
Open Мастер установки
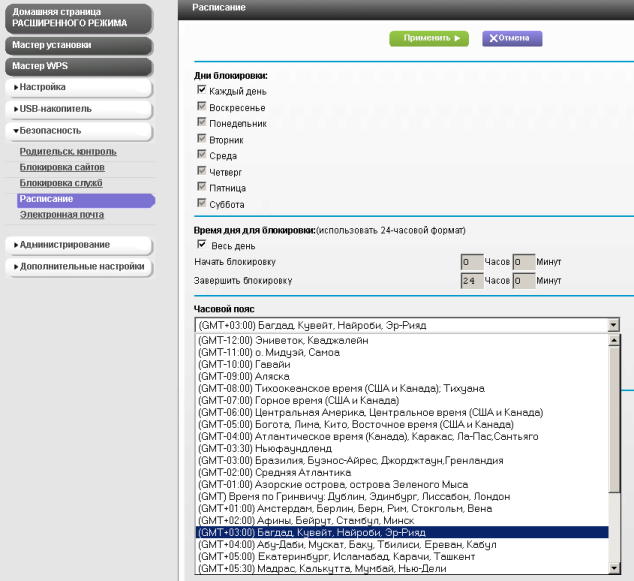pos(79,45)
